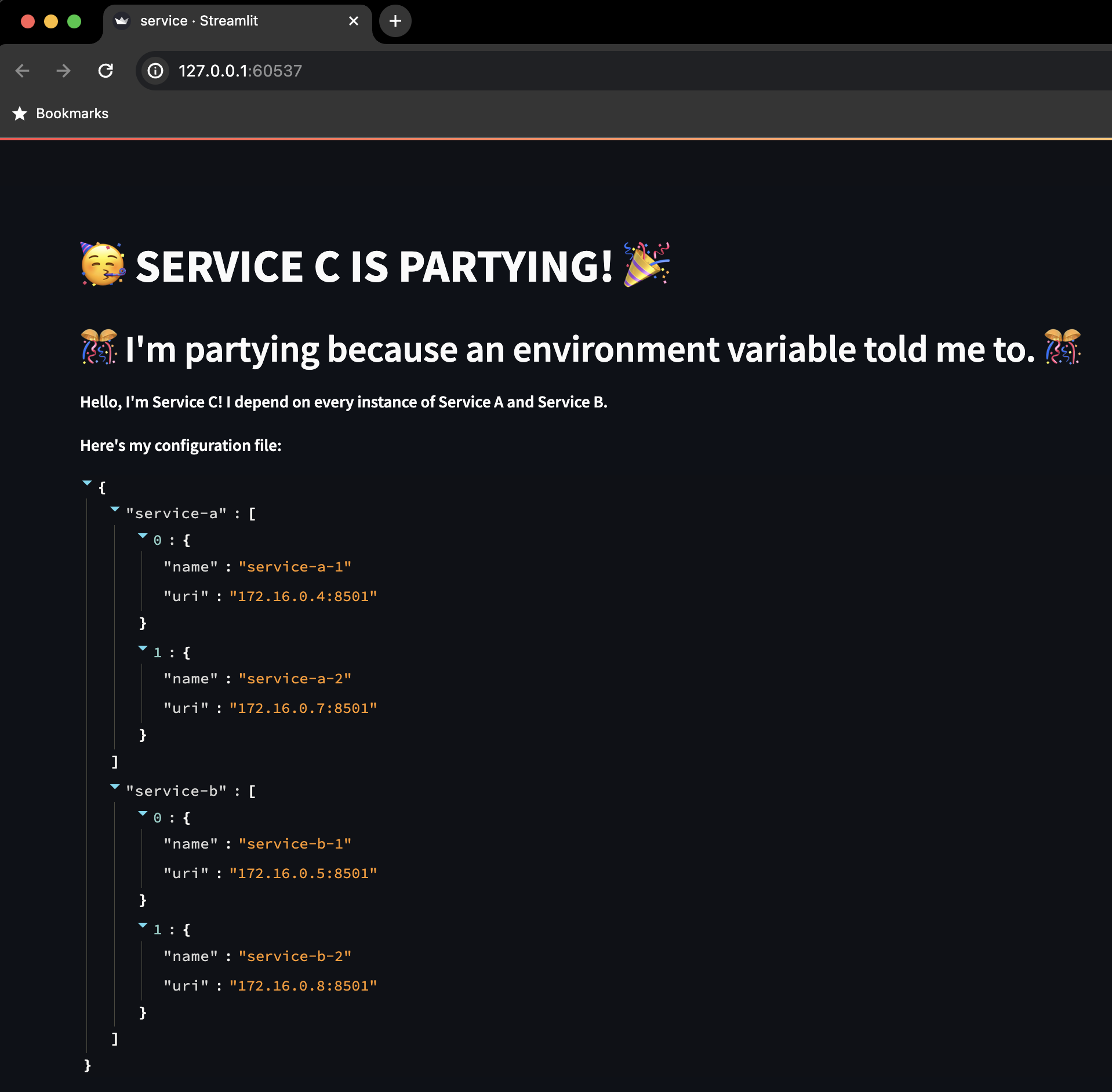This screenshot has height=1092, width=1112.
Task: Collapse entry 0 under service-a
Action: click(x=143, y=537)
